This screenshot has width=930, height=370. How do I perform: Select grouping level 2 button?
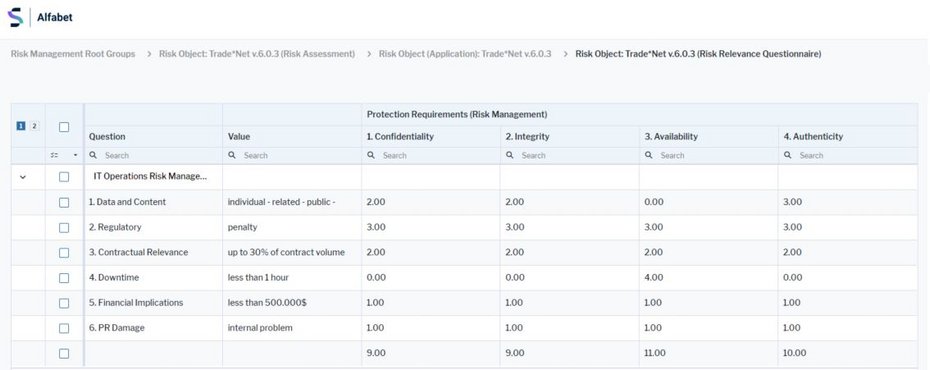point(34,126)
